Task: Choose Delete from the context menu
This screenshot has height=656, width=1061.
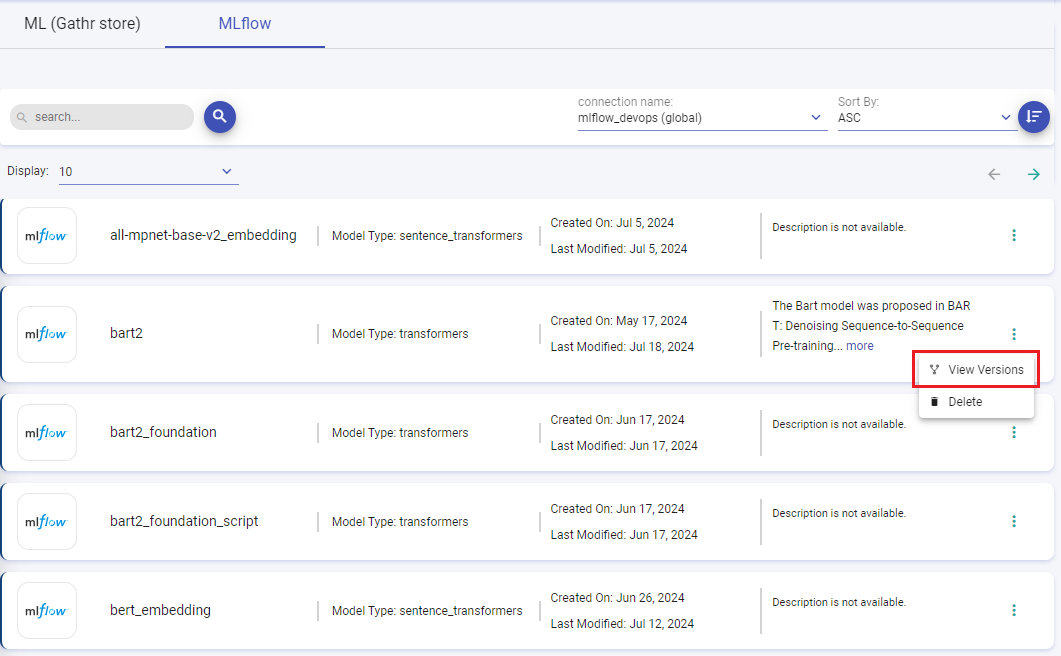Action: click(x=976, y=401)
